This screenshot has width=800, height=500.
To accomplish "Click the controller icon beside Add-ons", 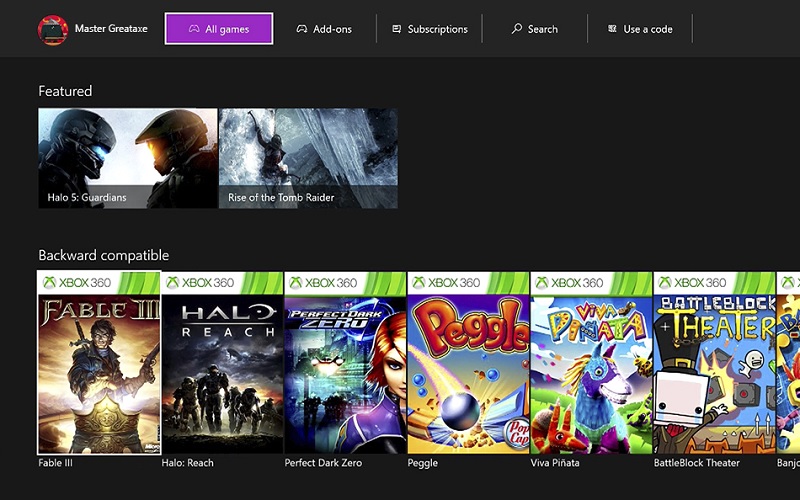I will tap(302, 29).
